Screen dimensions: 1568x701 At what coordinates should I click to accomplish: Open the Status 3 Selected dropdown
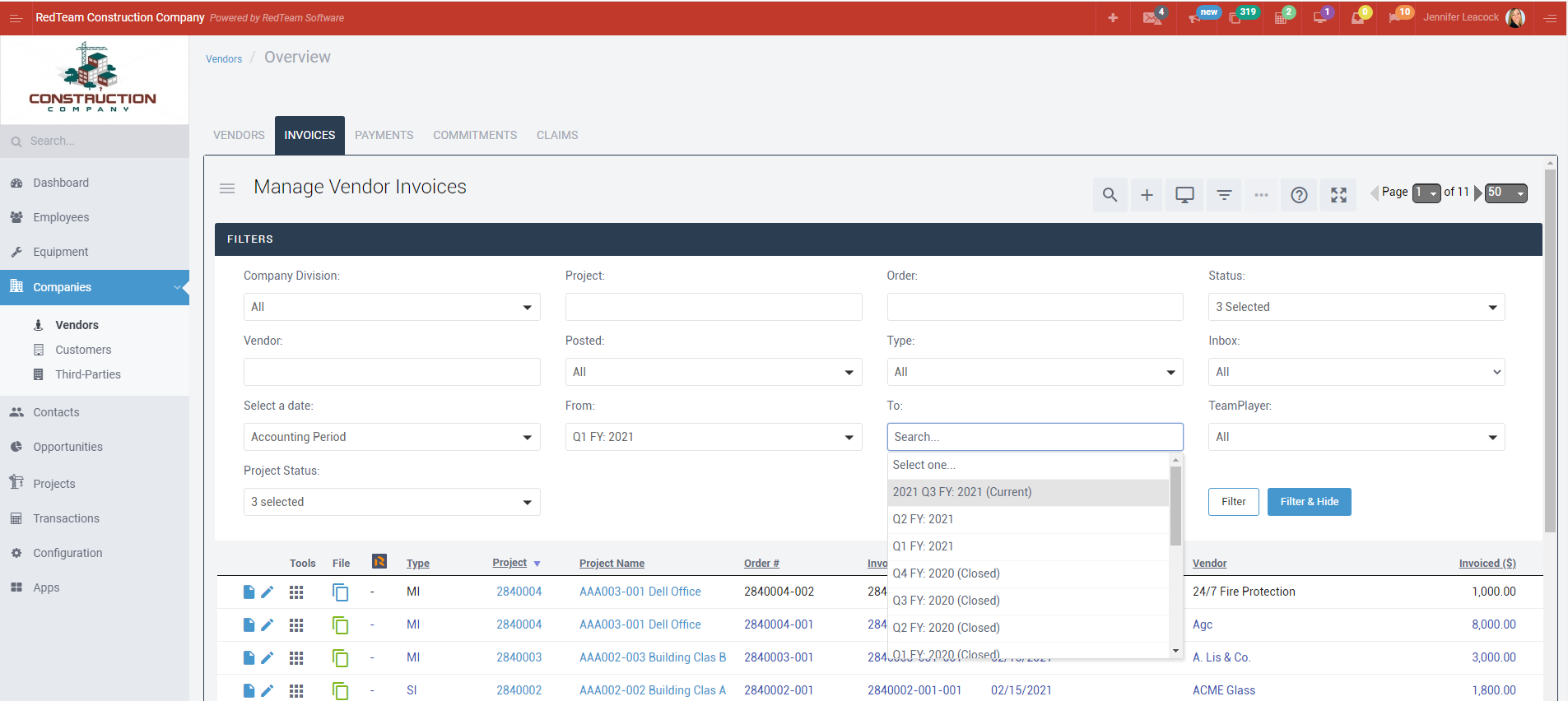tap(1356, 307)
